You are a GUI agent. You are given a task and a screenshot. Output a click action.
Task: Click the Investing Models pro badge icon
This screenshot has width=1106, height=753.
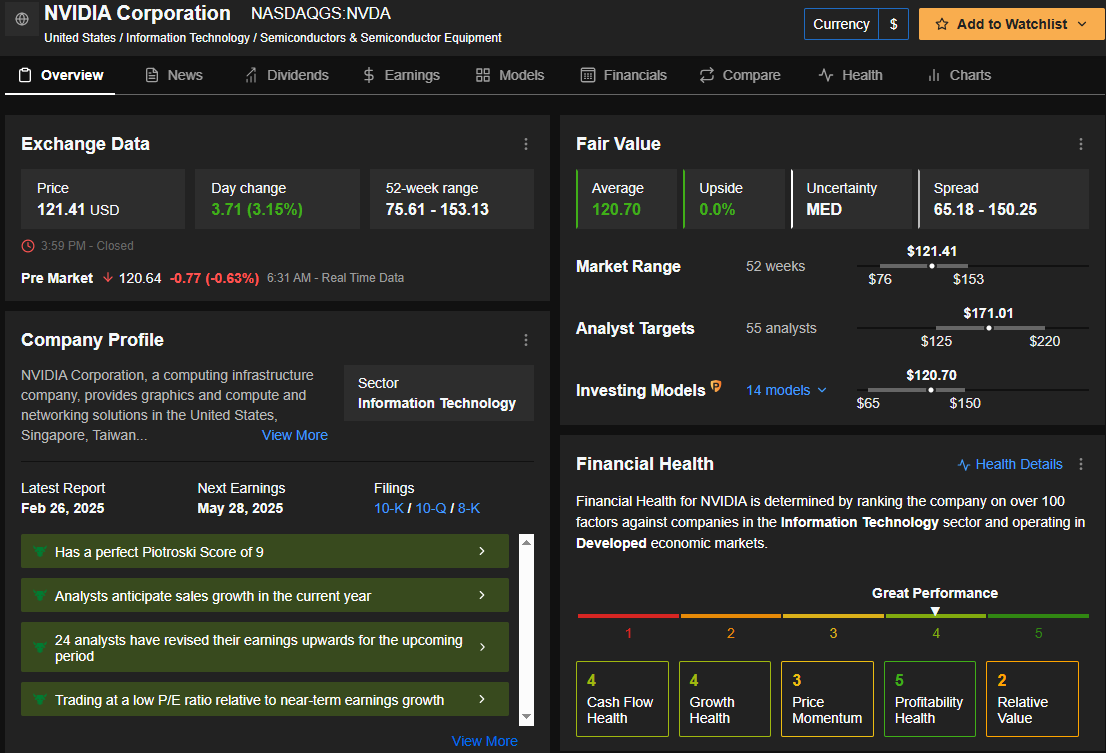coord(716,386)
